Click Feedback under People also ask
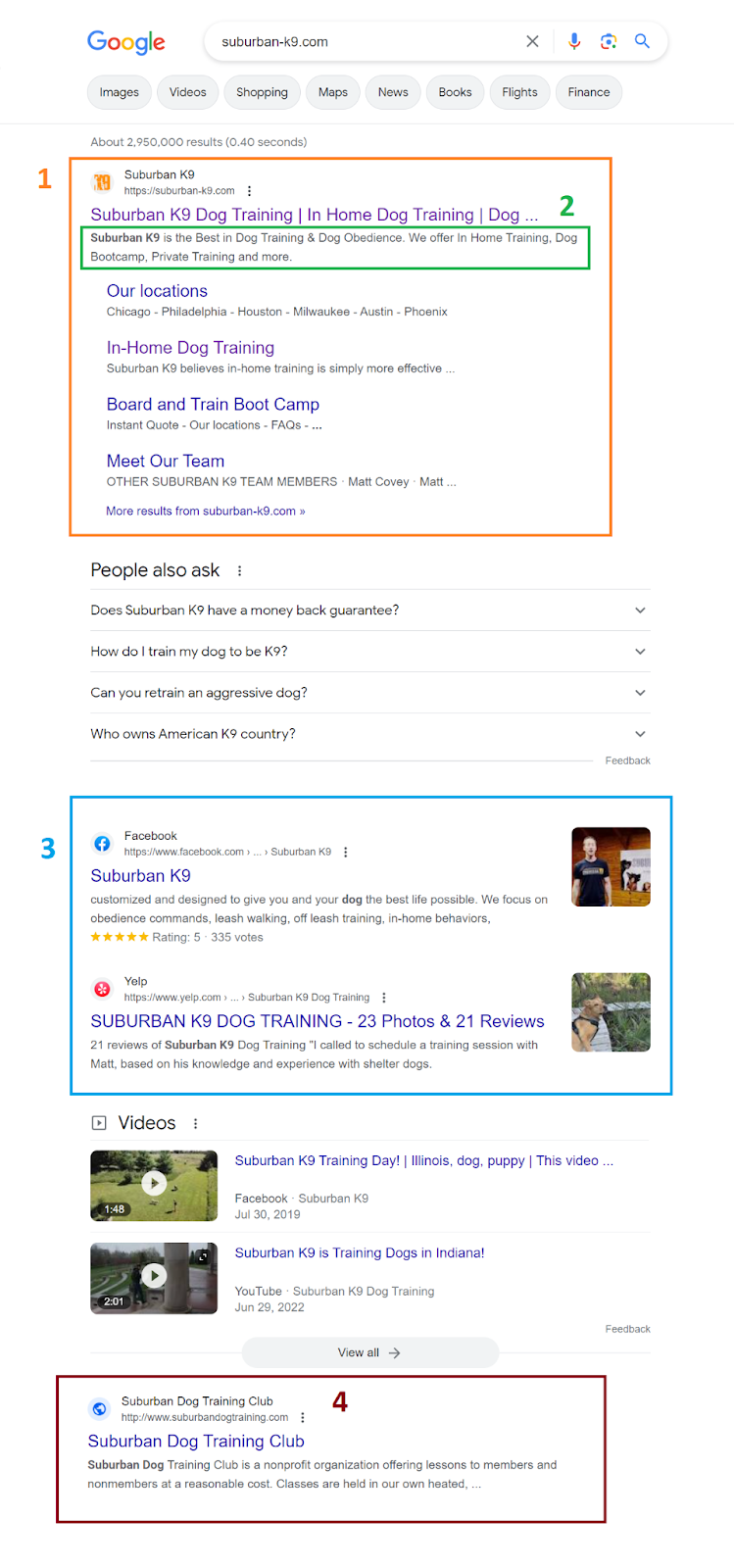734x1568 pixels. point(627,760)
